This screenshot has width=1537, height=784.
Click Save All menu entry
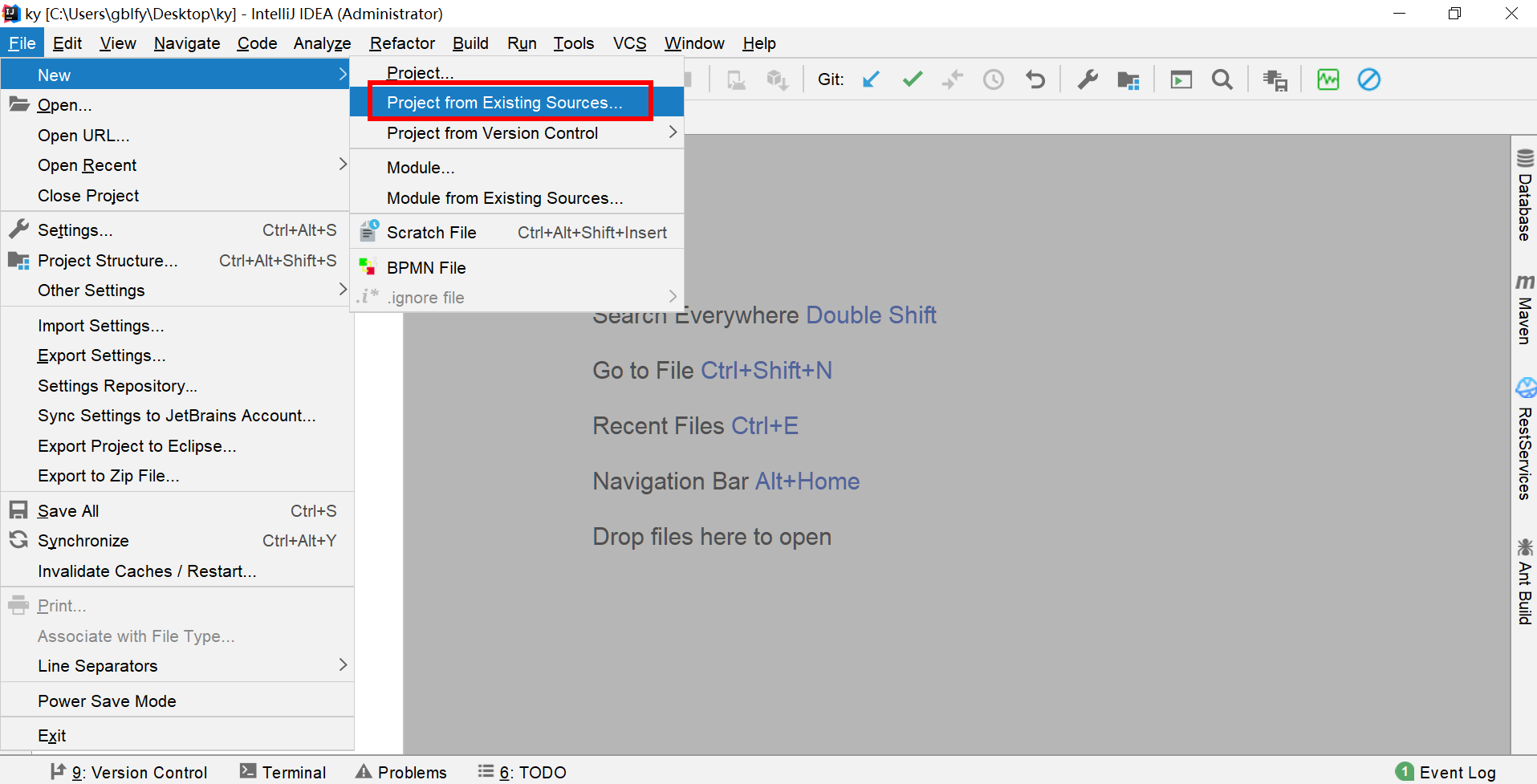pyautogui.click(x=177, y=511)
